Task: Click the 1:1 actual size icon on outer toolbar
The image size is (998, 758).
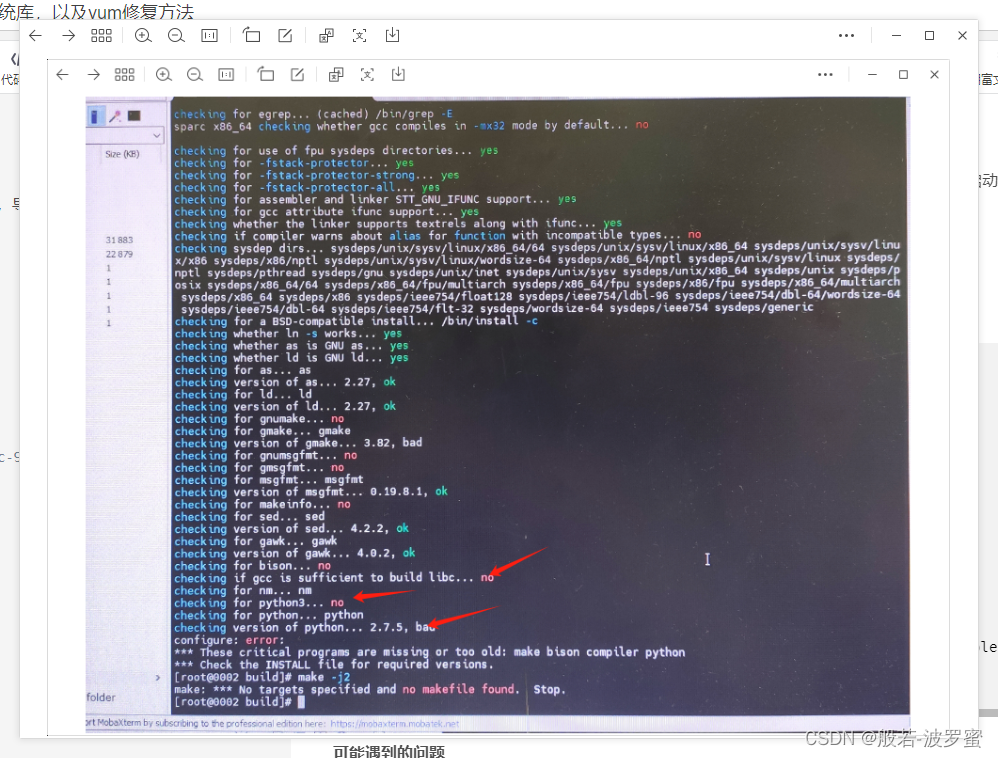Action: [209, 35]
